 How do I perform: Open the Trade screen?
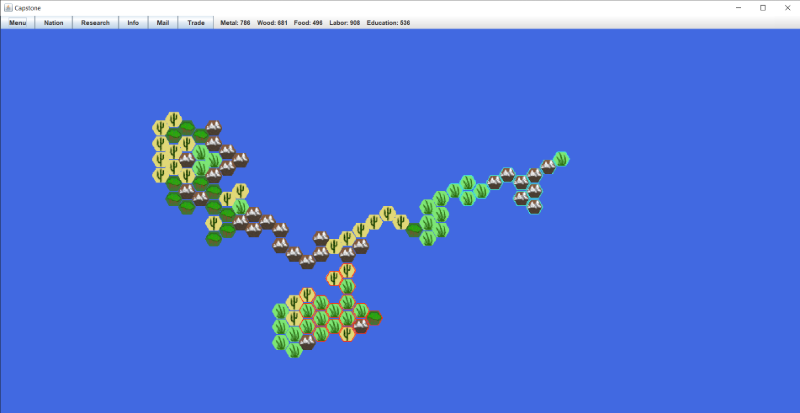point(196,22)
